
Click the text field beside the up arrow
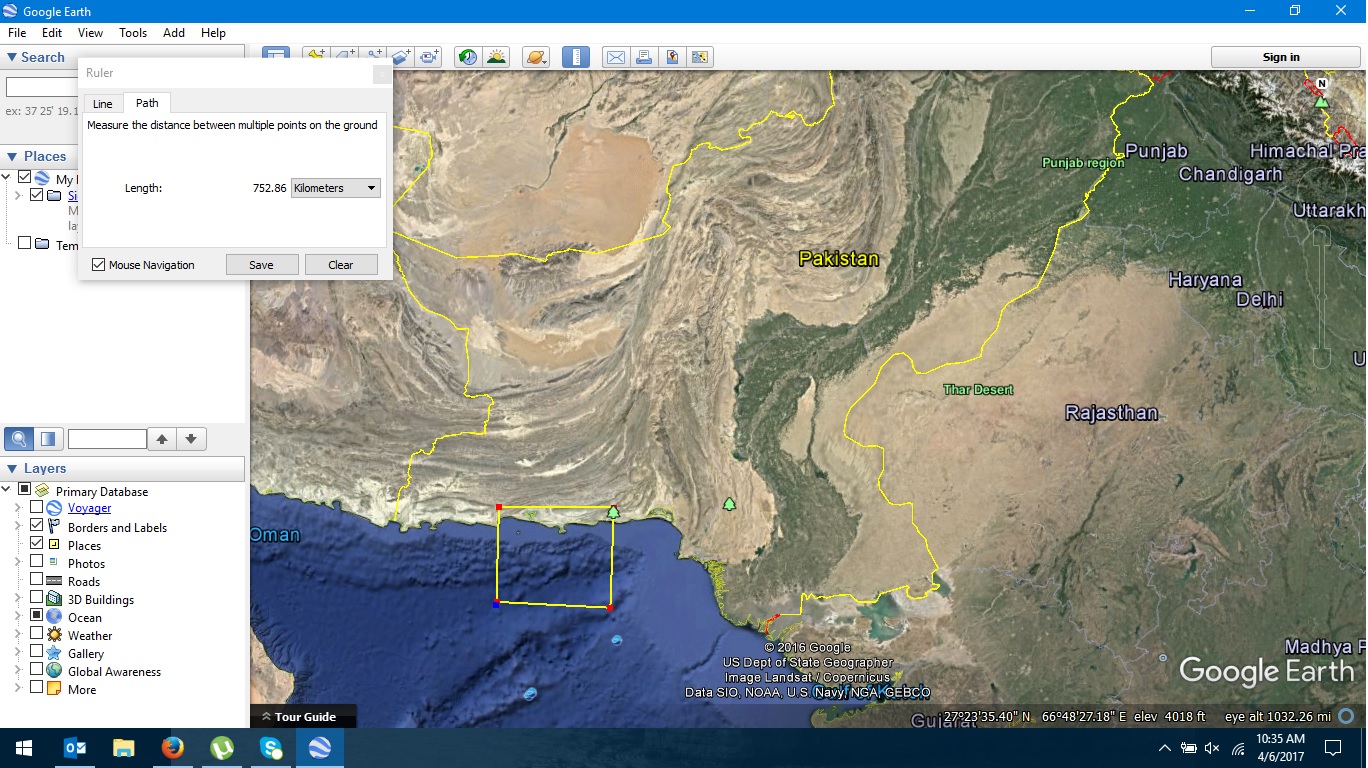click(107, 439)
